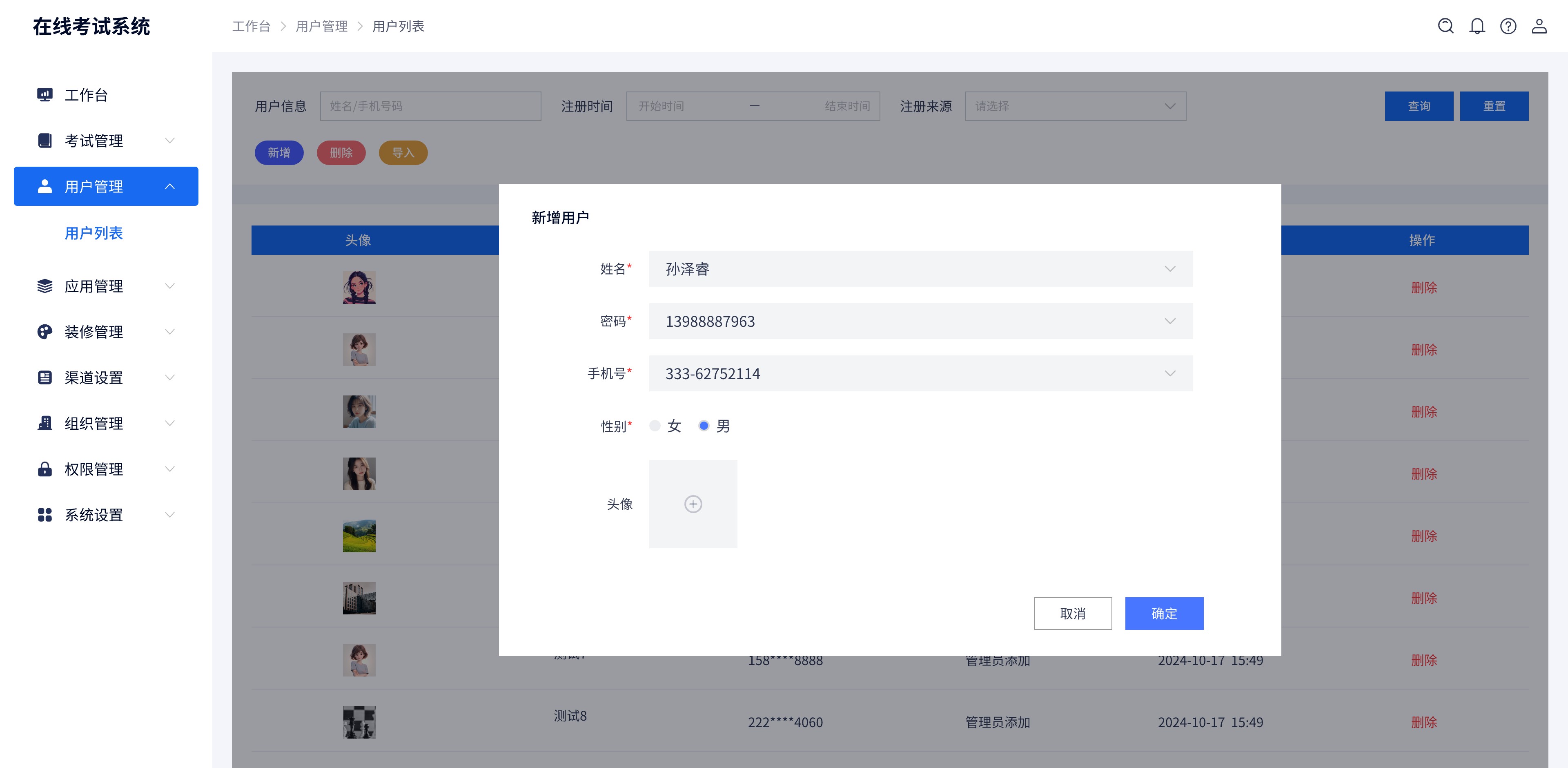
Task: Expand the 系统设置 sidebar section
Action: (x=169, y=515)
